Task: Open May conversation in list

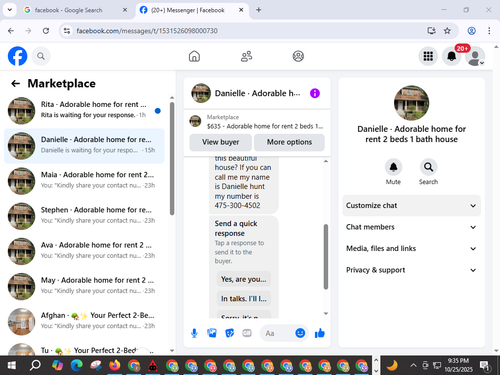Action: coord(84,286)
